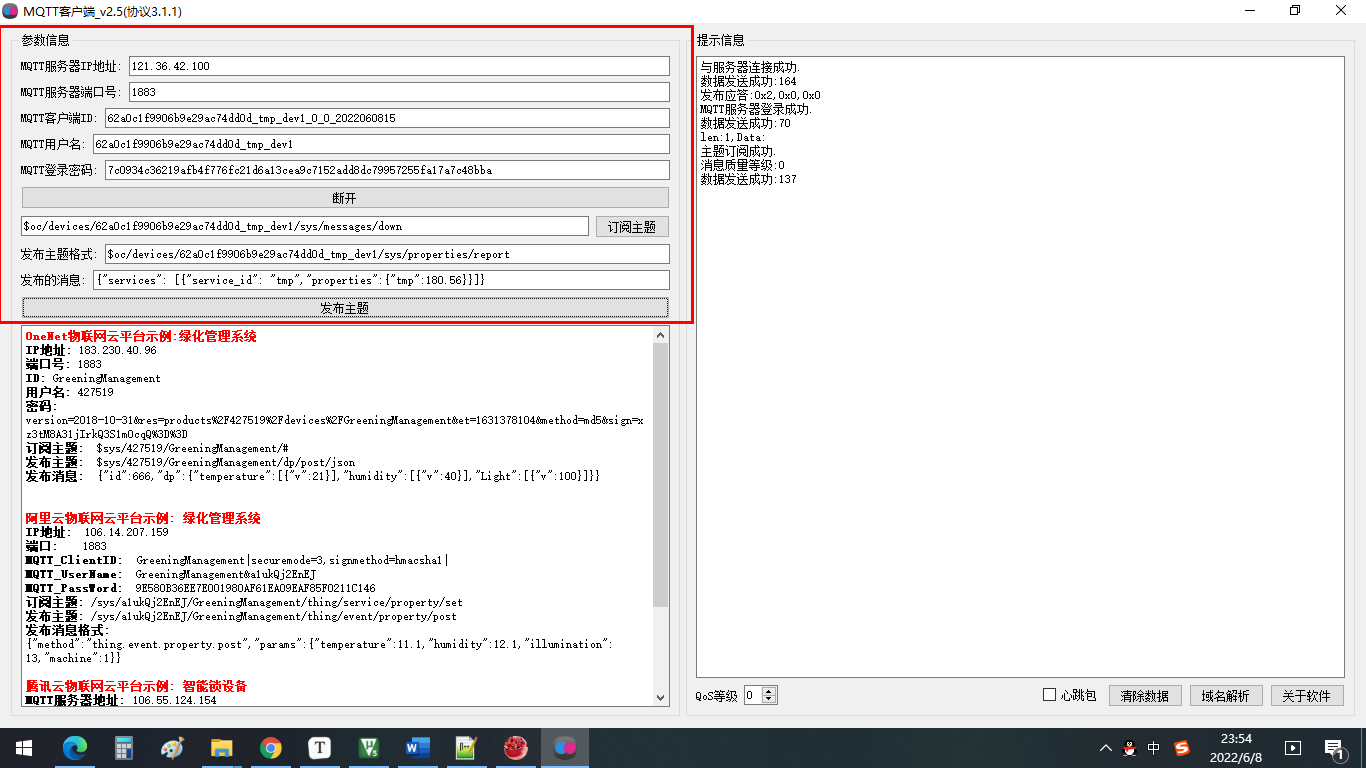The height and width of the screenshot is (768, 1366).
Task: Click the examples panel scrollbar up arrow
Action: click(x=660, y=336)
